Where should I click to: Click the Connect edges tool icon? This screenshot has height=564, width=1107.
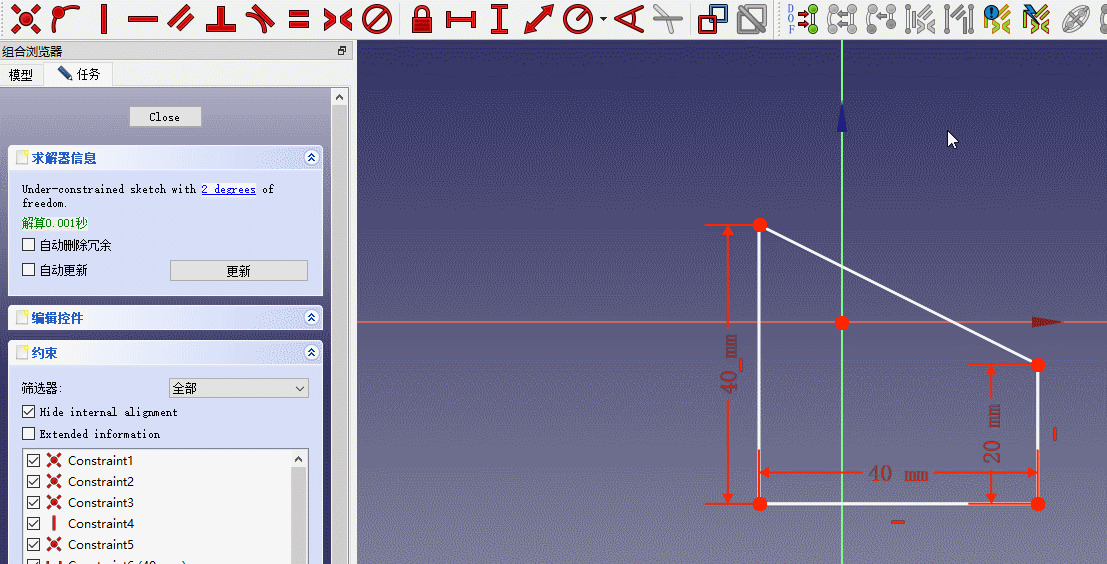(880, 19)
